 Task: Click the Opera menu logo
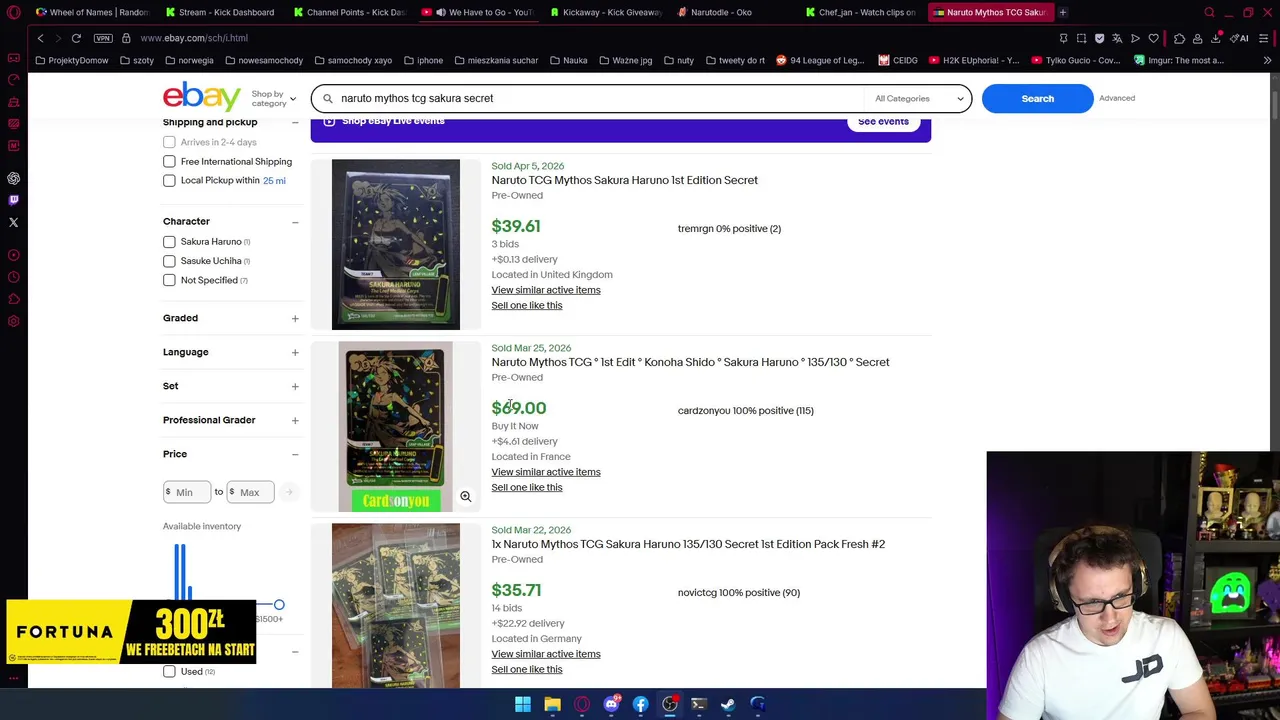(x=13, y=12)
